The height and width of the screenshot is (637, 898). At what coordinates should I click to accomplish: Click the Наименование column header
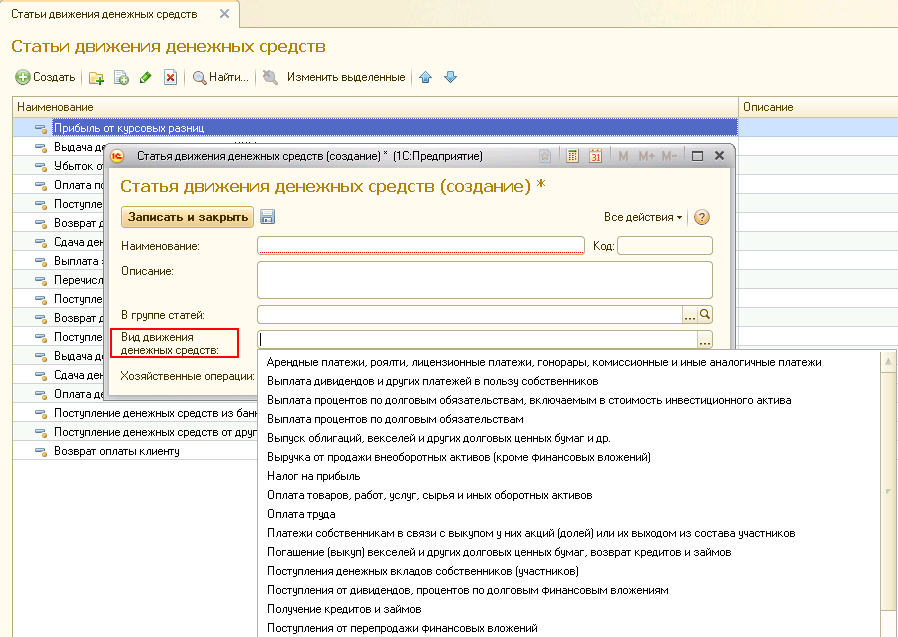(375, 107)
